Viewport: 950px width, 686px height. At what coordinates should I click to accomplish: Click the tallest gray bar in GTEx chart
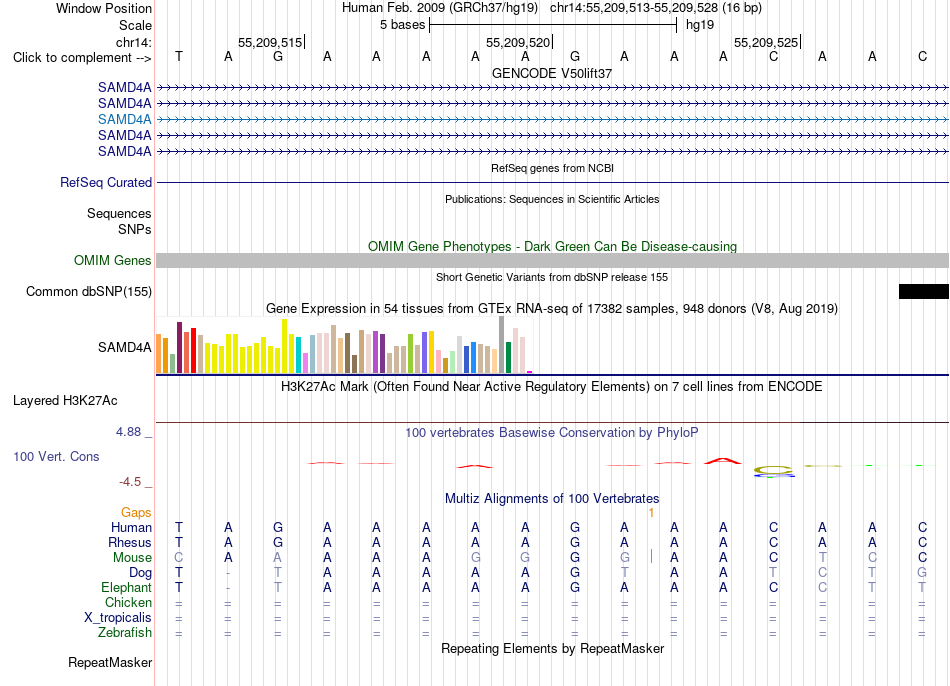pos(502,345)
